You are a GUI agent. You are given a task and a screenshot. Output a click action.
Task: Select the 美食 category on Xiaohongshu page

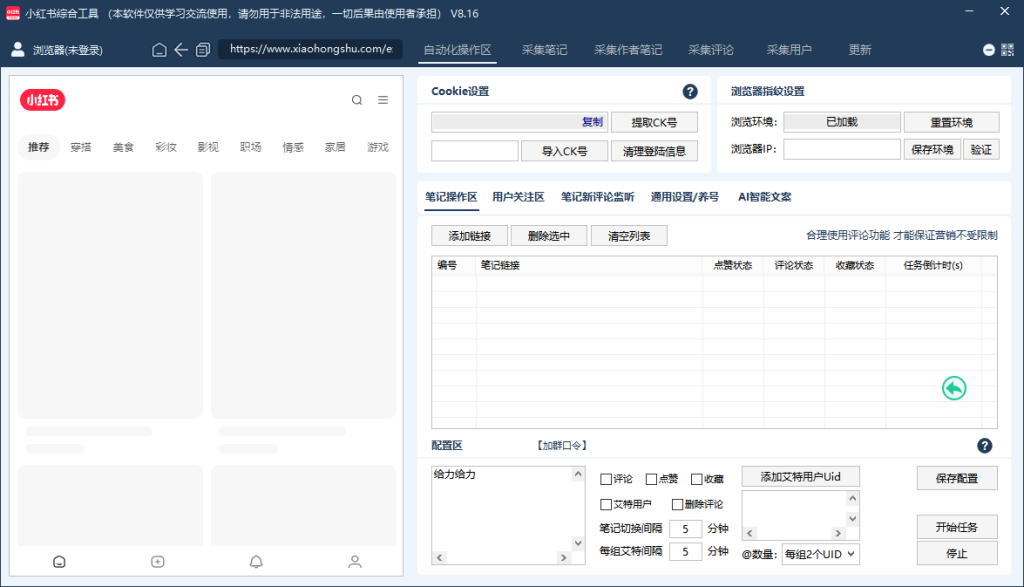(123, 147)
